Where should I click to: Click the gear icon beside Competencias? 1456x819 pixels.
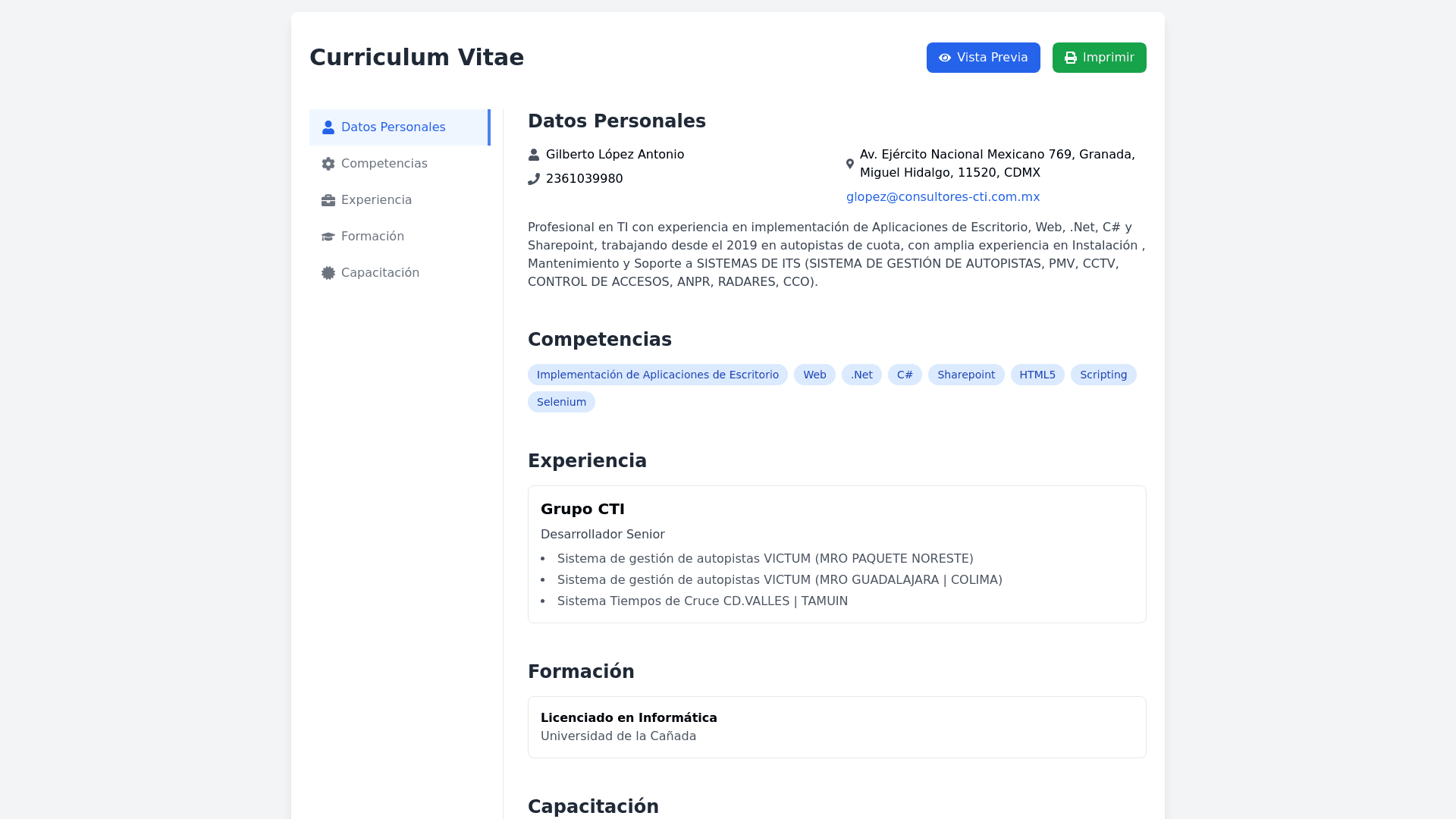(328, 164)
